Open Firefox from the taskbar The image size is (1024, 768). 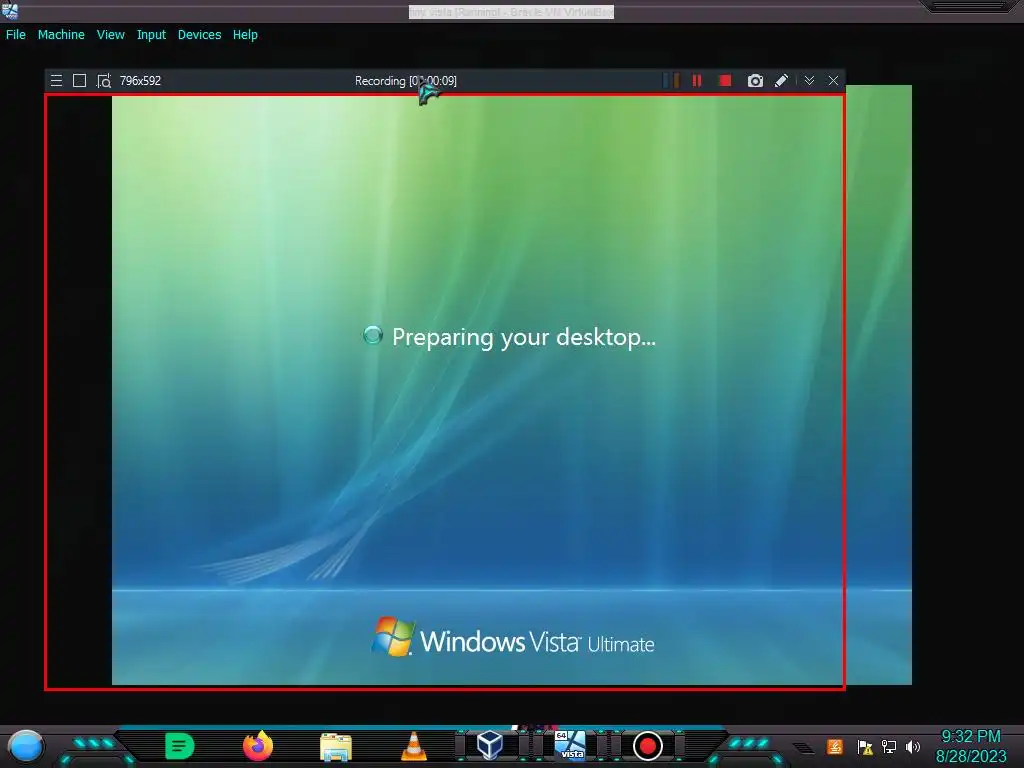click(x=257, y=746)
